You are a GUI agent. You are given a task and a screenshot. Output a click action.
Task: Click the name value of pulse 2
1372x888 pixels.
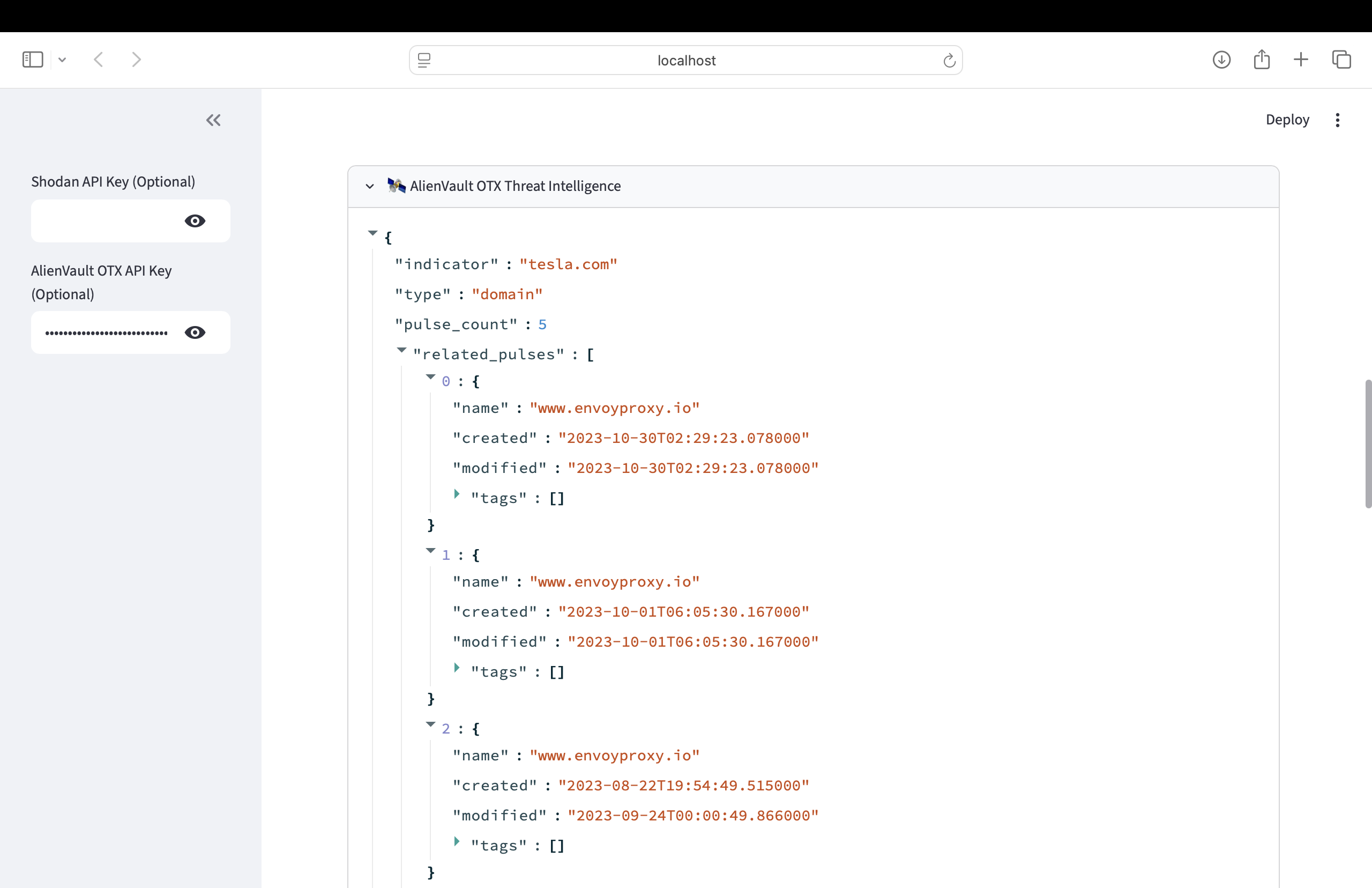(x=614, y=756)
